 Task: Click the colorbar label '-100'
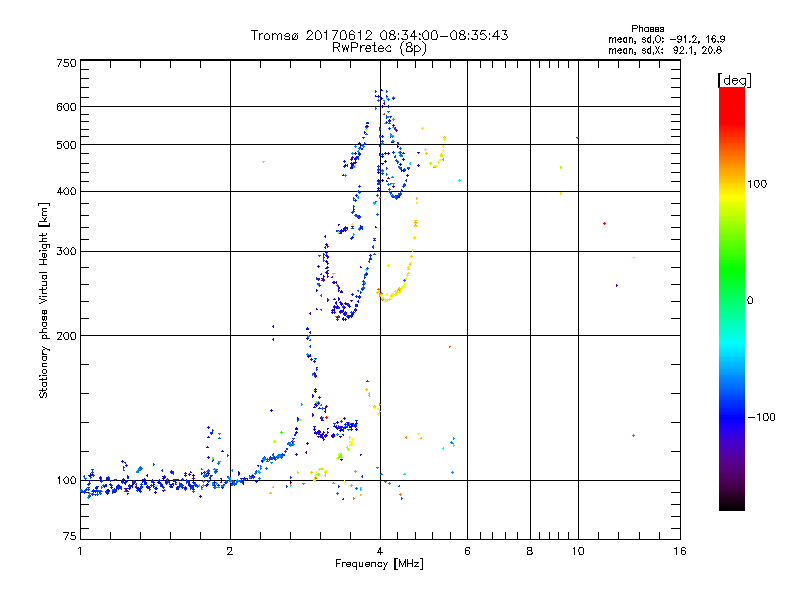(x=761, y=417)
